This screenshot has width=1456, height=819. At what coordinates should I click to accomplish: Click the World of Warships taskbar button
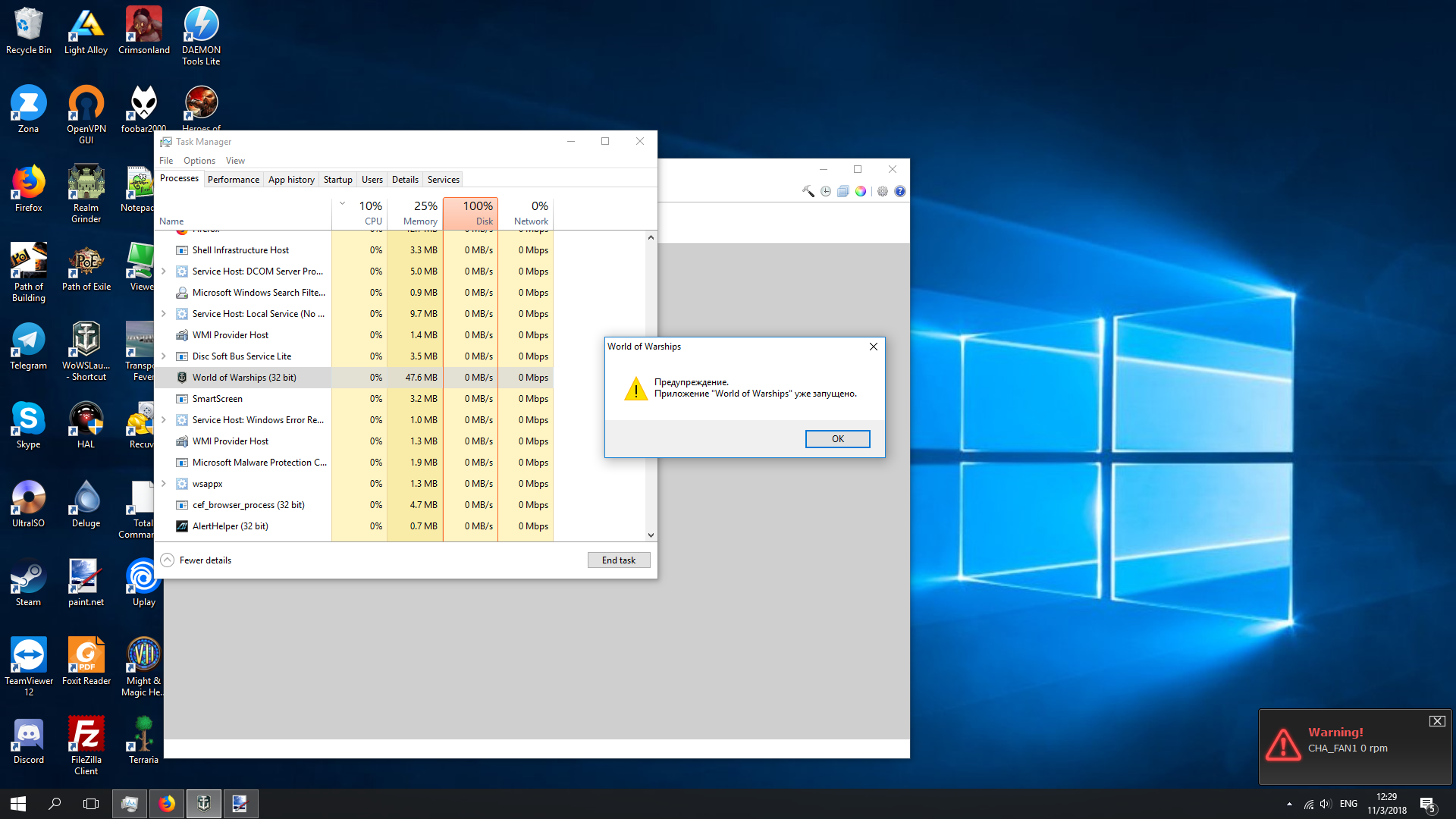pyautogui.click(x=204, y=804)
